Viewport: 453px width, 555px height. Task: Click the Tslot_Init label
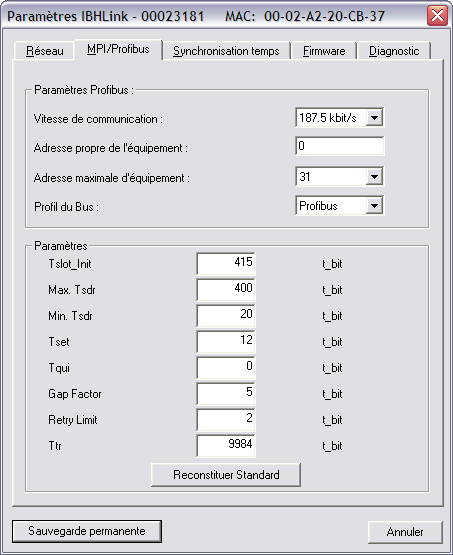pyautogui.click(x=70, y=264)
